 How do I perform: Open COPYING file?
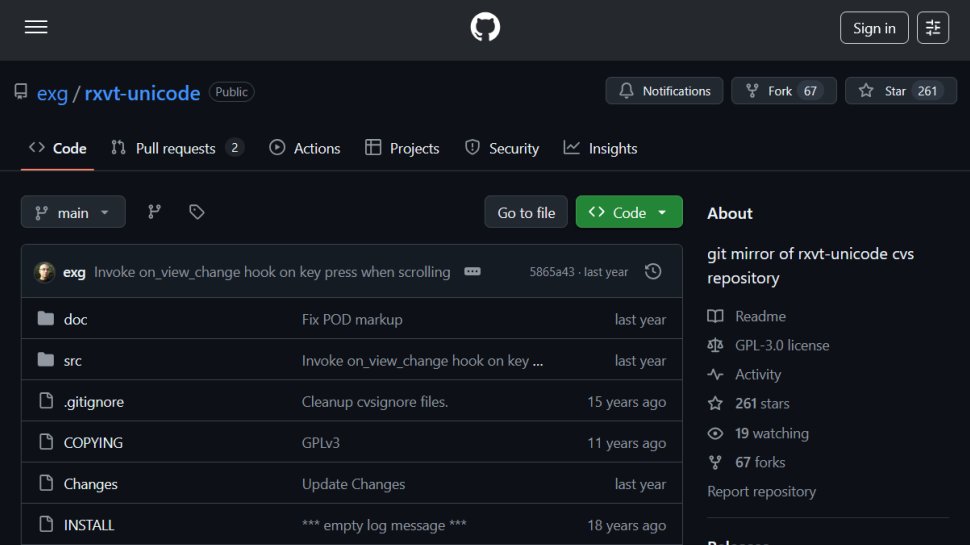click(93, 443)
